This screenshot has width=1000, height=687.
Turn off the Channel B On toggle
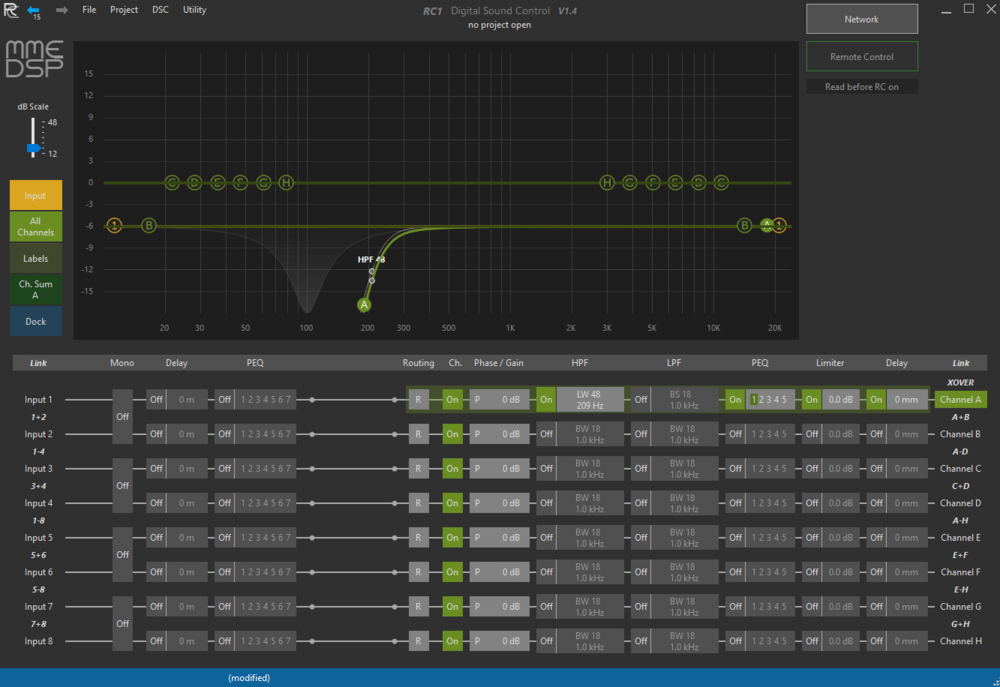(x=453, y=434)
